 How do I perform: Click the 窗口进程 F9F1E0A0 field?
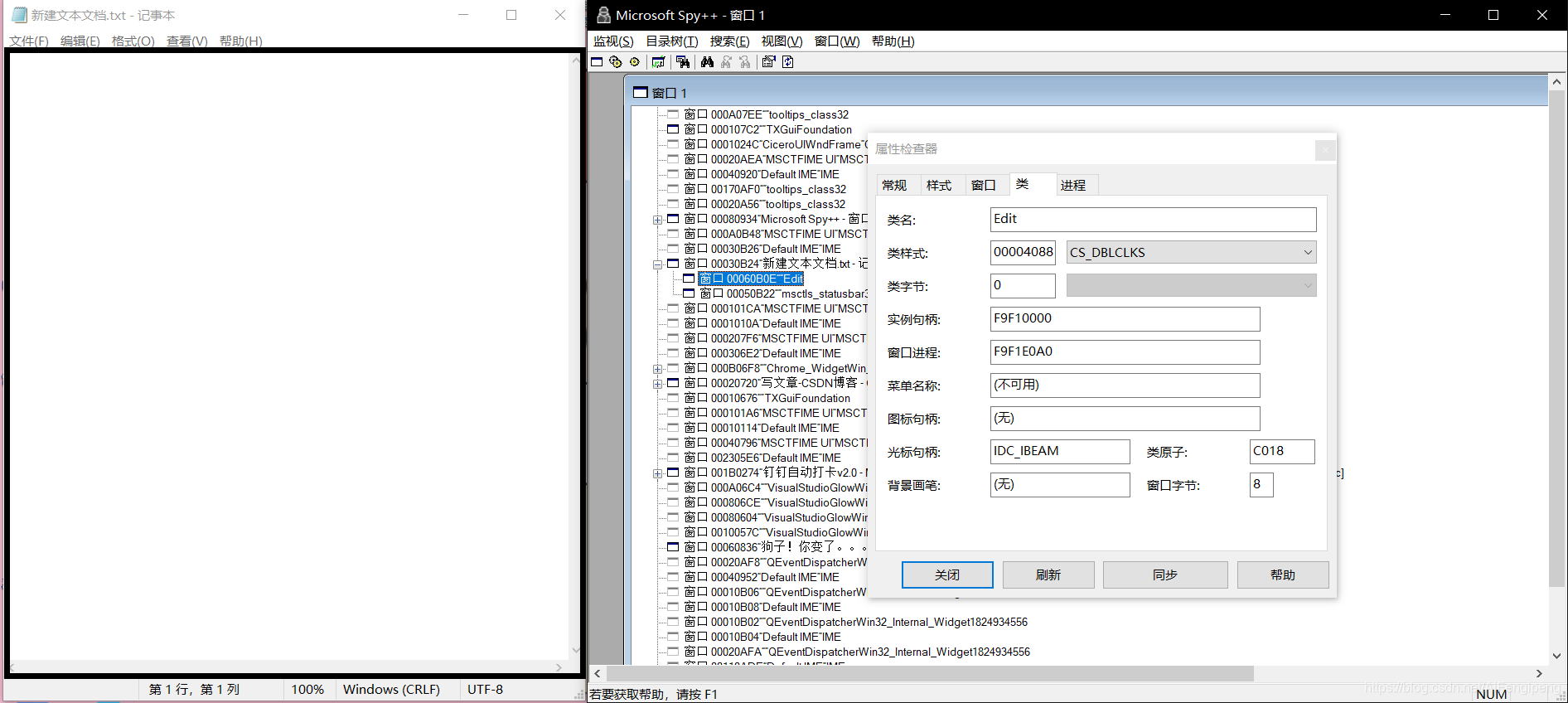1125,351
